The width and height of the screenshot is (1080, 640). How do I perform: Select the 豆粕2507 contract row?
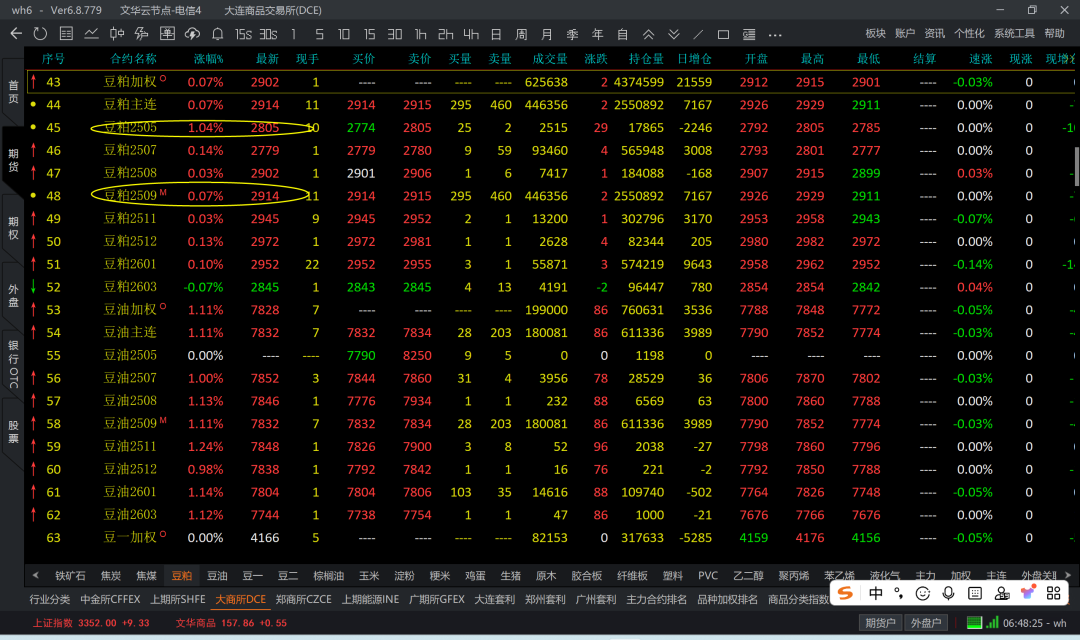point(551,150)
